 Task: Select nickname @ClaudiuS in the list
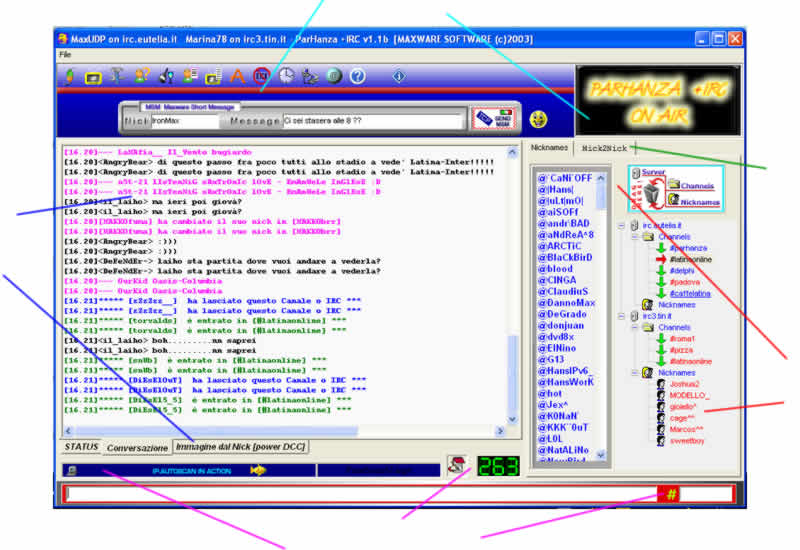click(563, 291)
